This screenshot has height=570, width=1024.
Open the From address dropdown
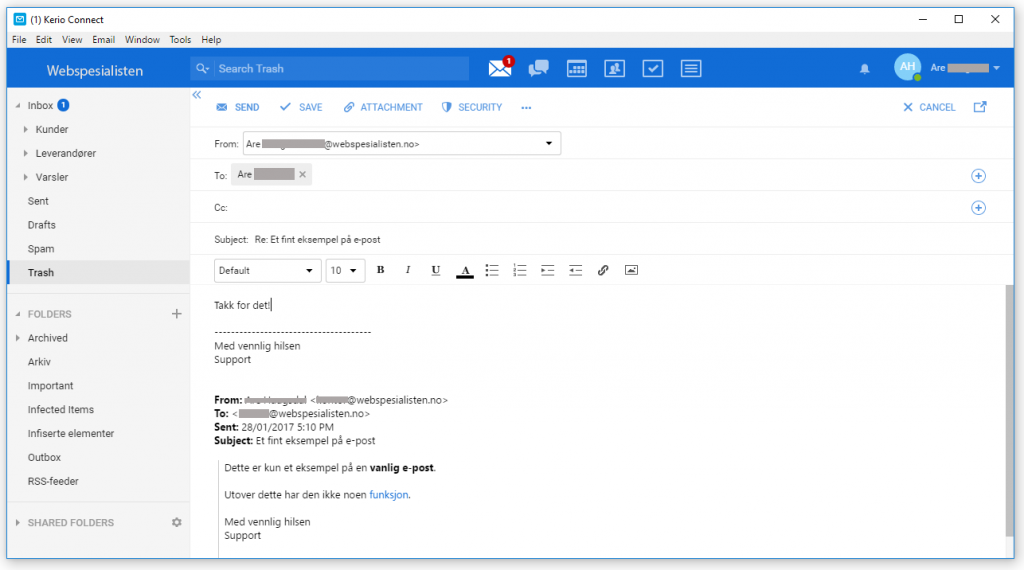click(548, 144)
